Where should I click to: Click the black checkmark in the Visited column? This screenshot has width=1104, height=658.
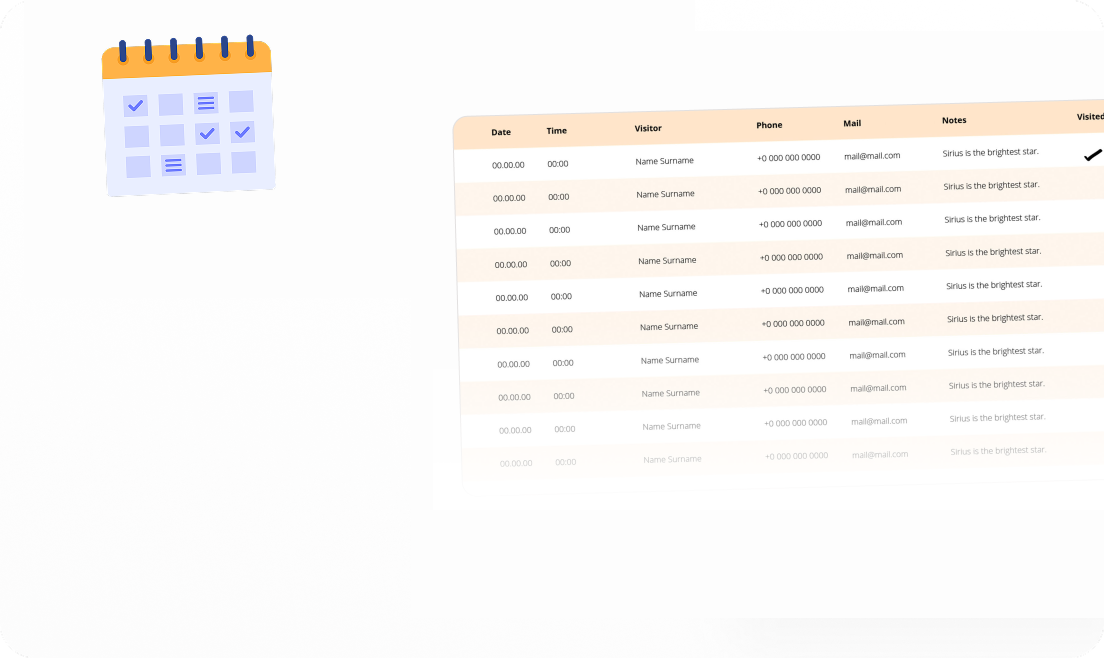[x=1092, y=155]
